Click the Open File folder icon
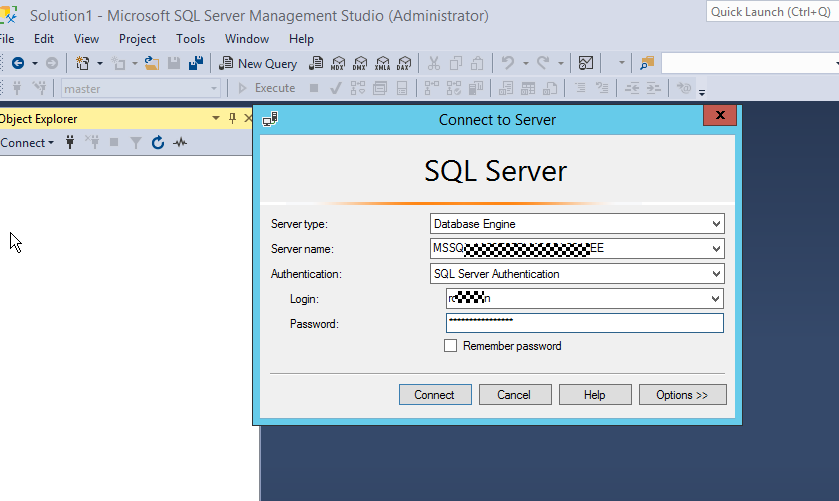This screenshot has height=501, width=839. click(x=152, y=63)
